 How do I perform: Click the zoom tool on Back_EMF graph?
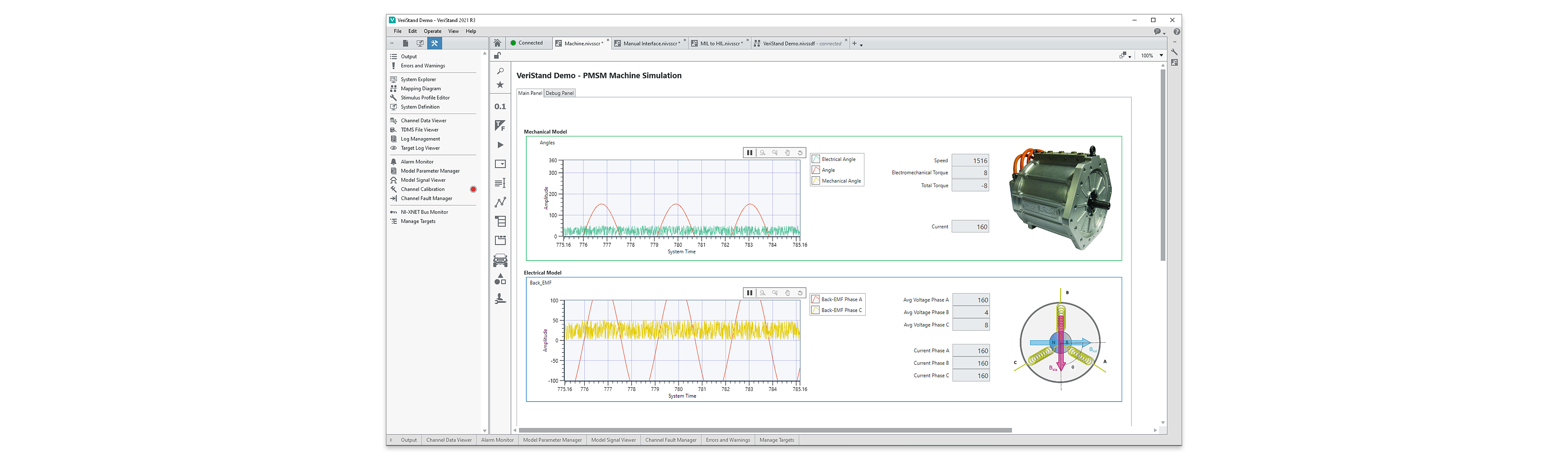(x=763, y=293)
